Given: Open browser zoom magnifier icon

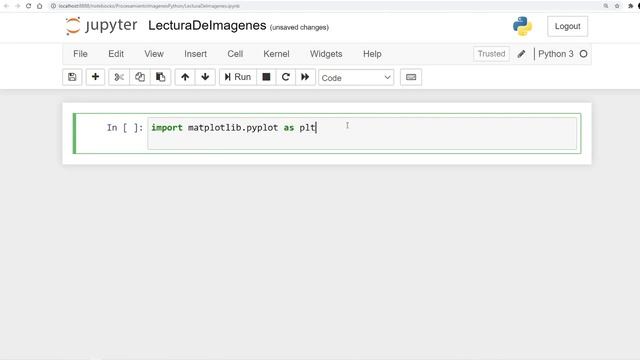Looking at the screenshot, I should pos(606,6).
